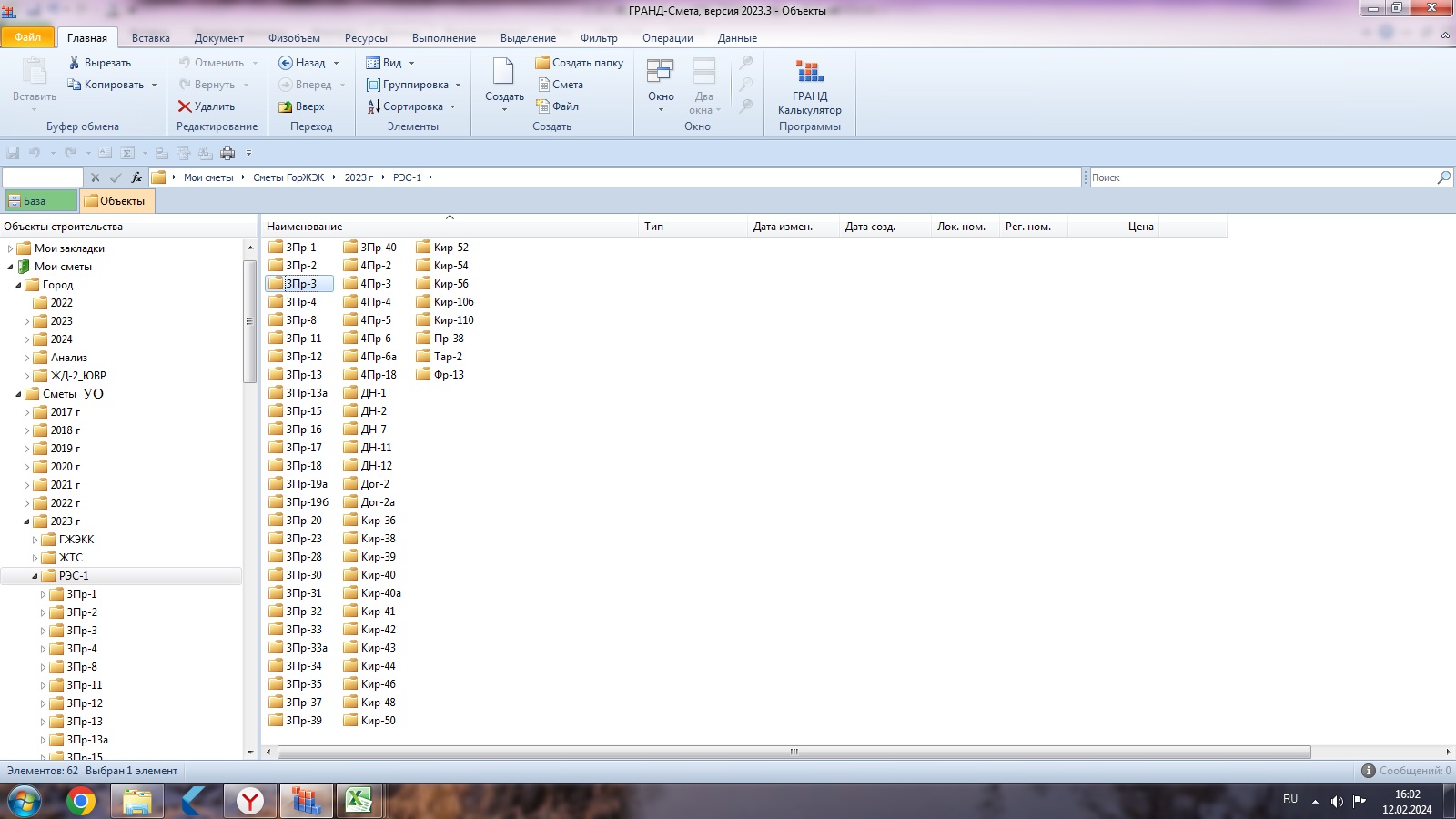The height and width of the screenshot is (819, 1456).
Task: Click the volume speaker tray icon
Action: (1337, 801)
